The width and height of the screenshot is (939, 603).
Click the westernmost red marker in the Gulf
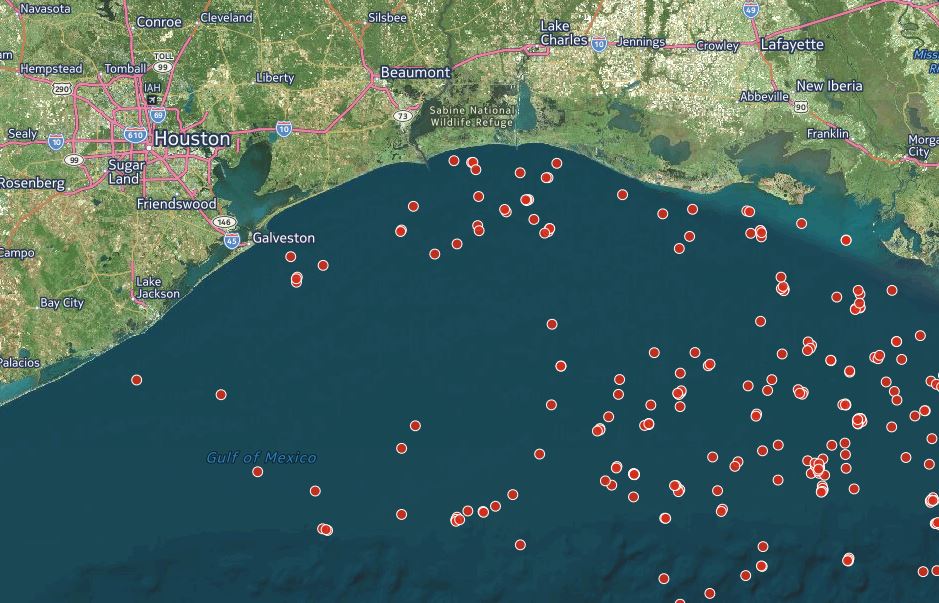click(136, 380)
